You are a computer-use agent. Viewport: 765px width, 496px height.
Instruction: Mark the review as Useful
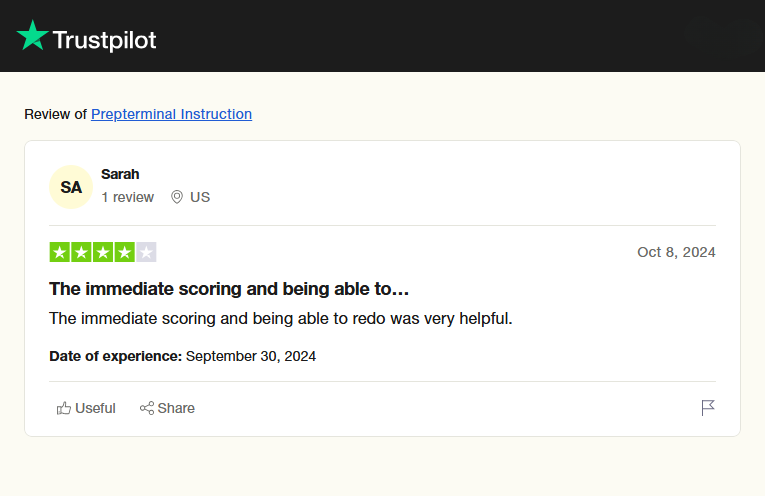point(86,408)
